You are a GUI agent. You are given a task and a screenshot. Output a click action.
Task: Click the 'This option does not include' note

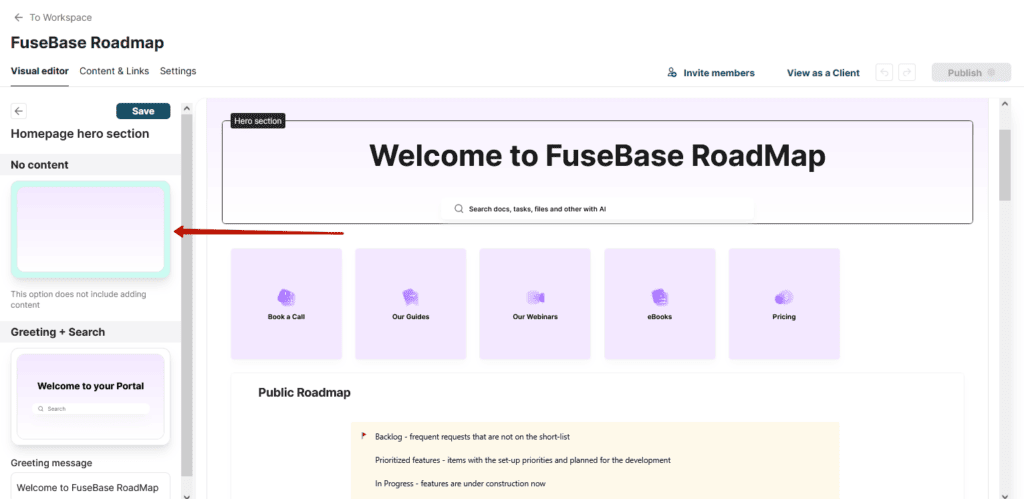[78, 299]
